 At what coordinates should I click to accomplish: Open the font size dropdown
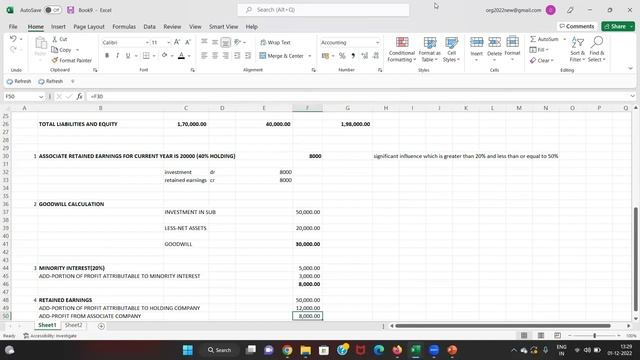click(168, 42)
